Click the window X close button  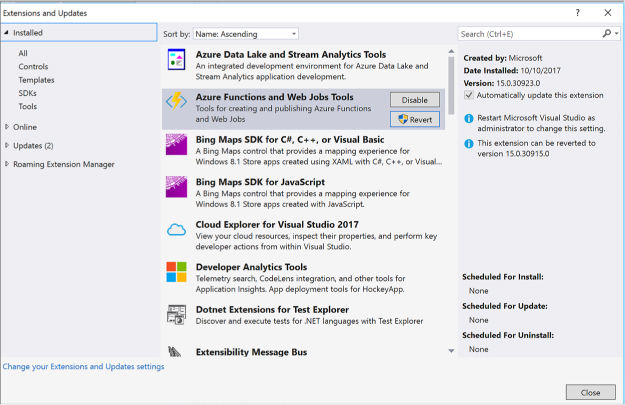pyautogui.click(x=607, y=13)
